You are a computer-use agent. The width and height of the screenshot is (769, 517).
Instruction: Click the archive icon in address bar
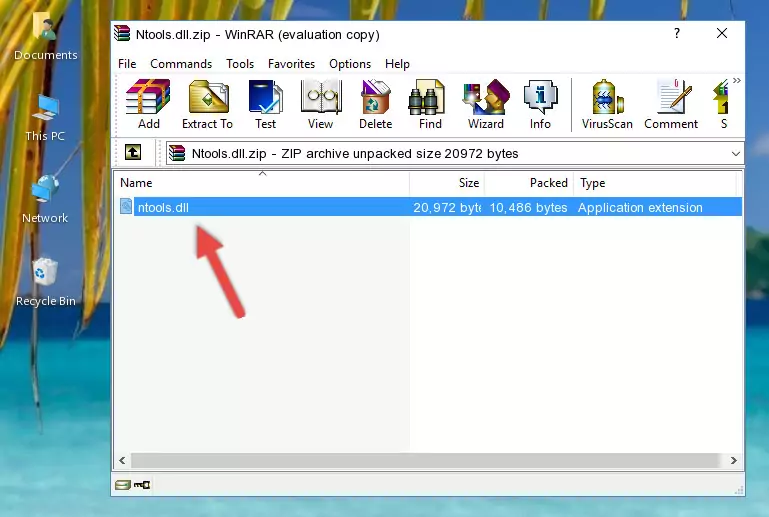coord(177,153)
